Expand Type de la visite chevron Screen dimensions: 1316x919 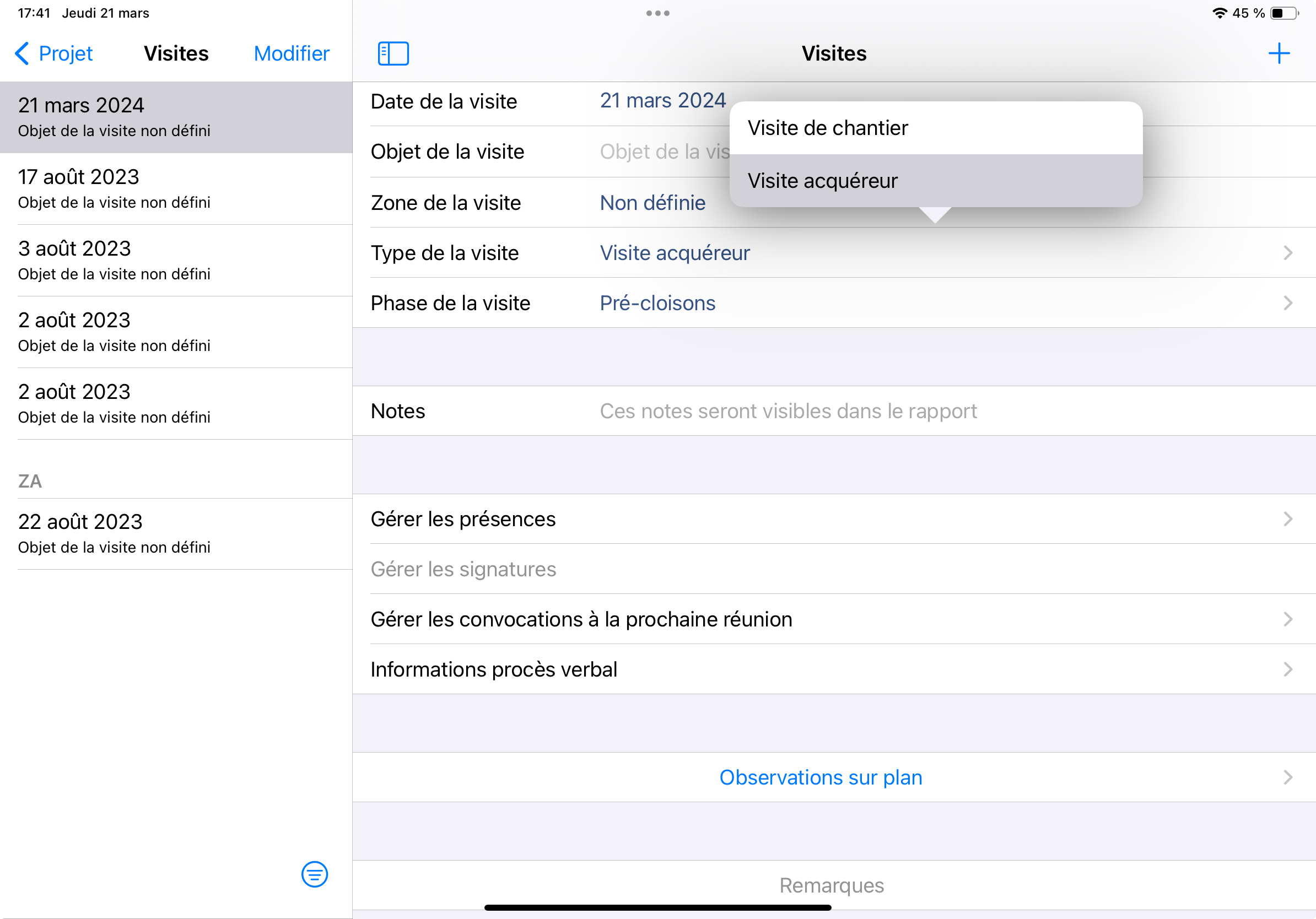point(1287,253)
